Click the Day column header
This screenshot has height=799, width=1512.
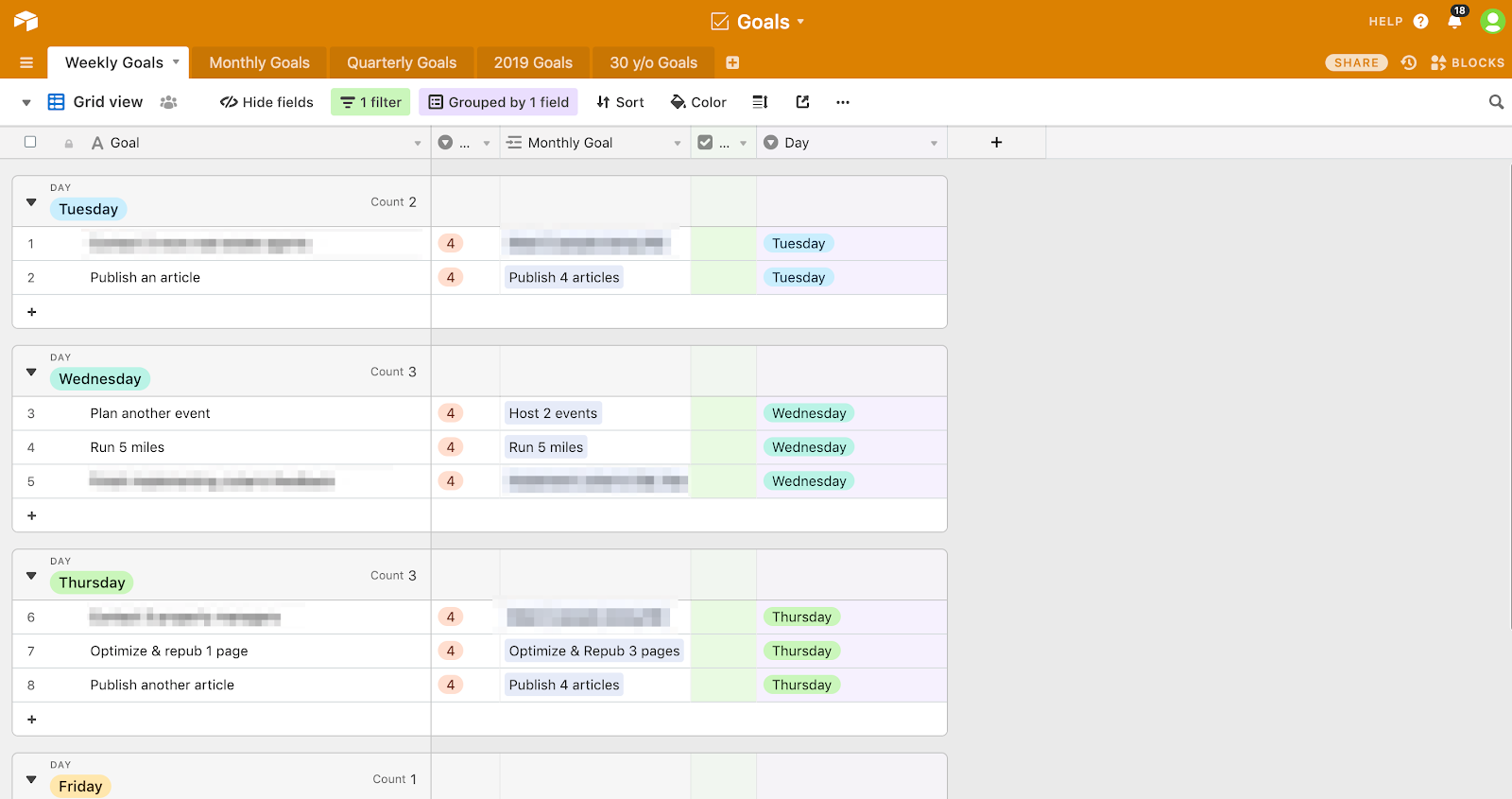pos(851,143)
